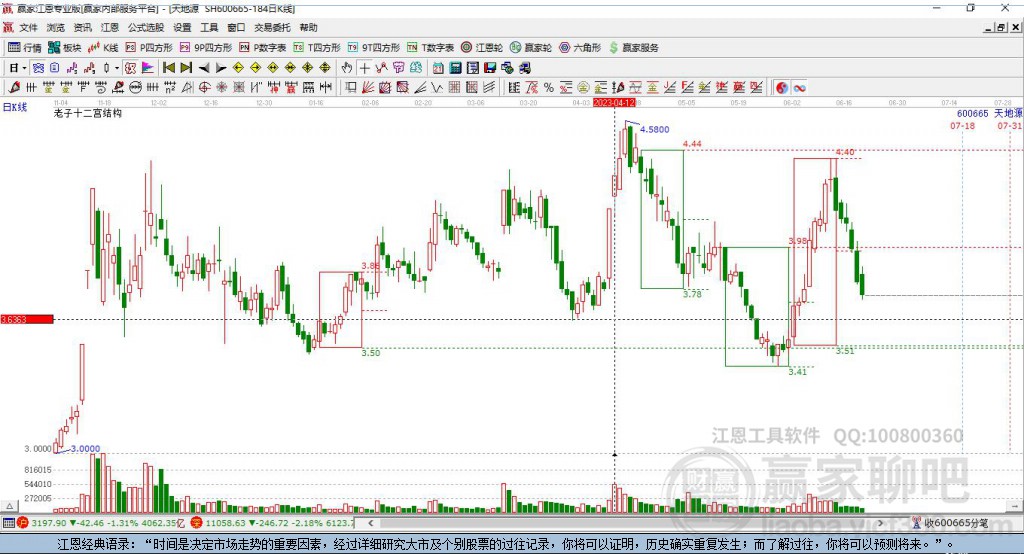The height and width of the screenshot is (554, 1024).
Task: Click the 2023-04-12 date marker
Action: click(614, 103)
